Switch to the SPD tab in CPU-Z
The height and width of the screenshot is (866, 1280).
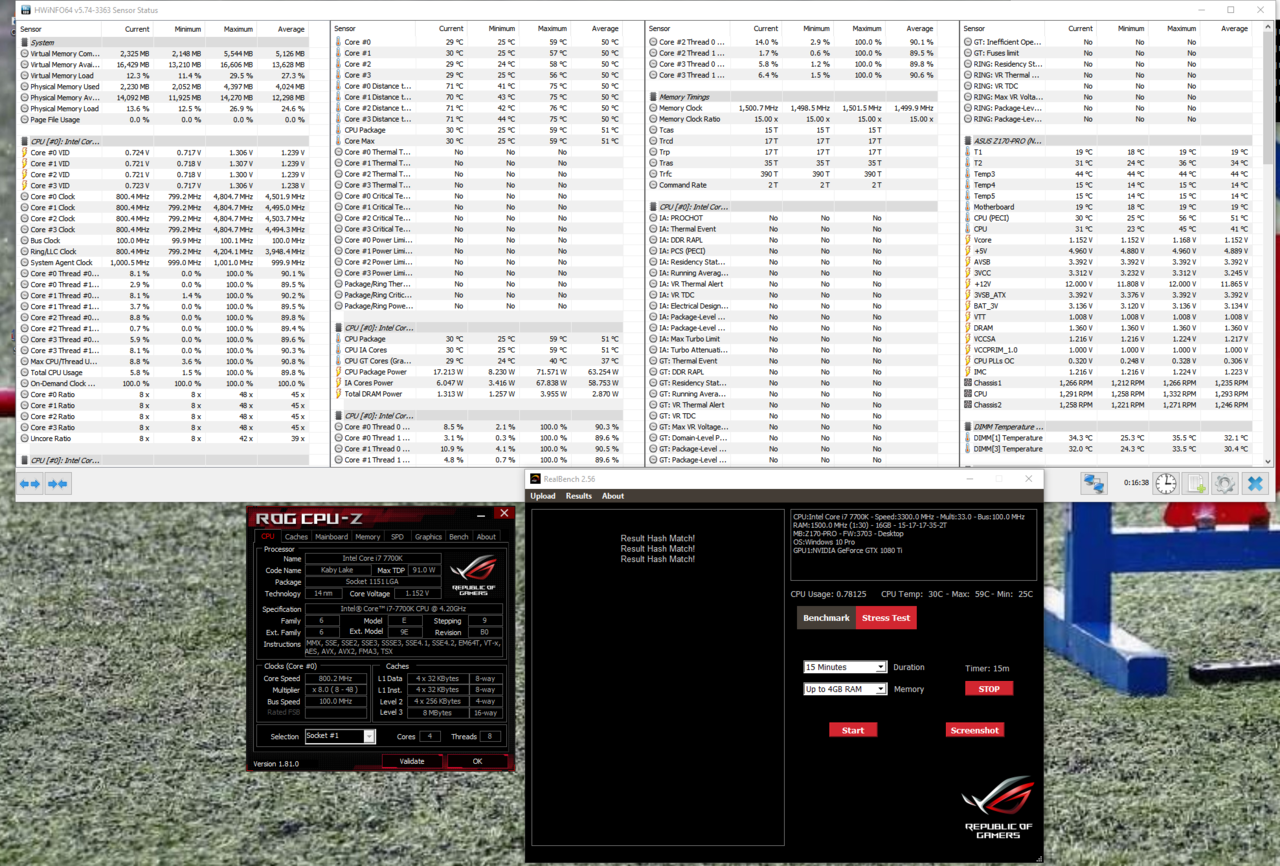pyautogui.click(x=397, y=537)
